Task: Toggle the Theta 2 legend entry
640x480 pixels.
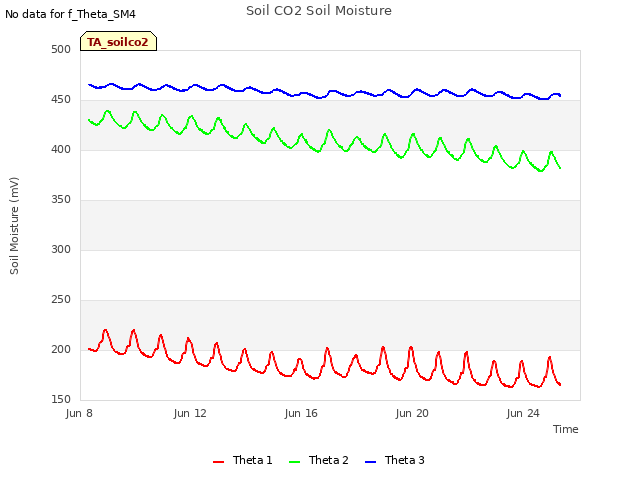Action: click(319, 460)
